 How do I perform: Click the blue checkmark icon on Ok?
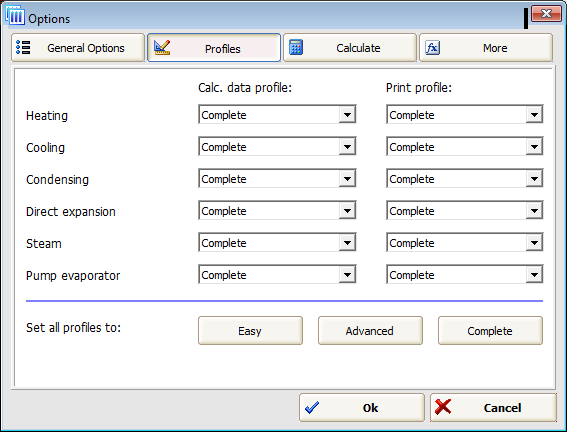click(x=312, y=407)
